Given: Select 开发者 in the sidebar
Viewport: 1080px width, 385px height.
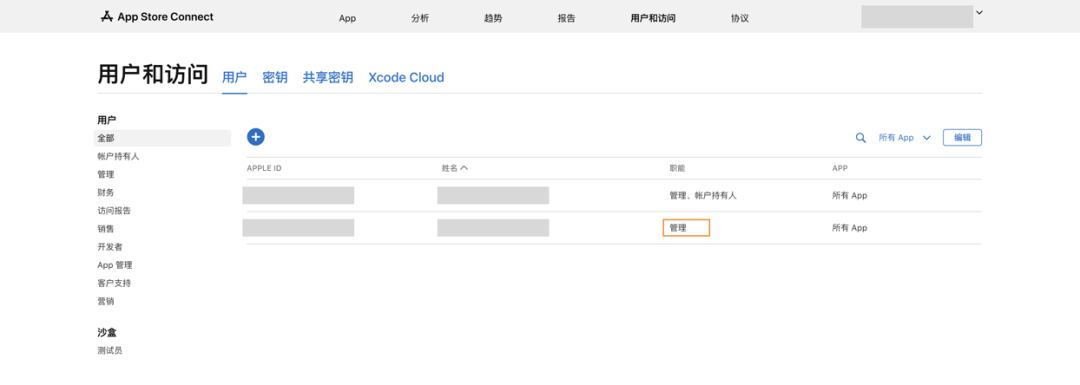Looking at the screenshot, I should point(110,247).
